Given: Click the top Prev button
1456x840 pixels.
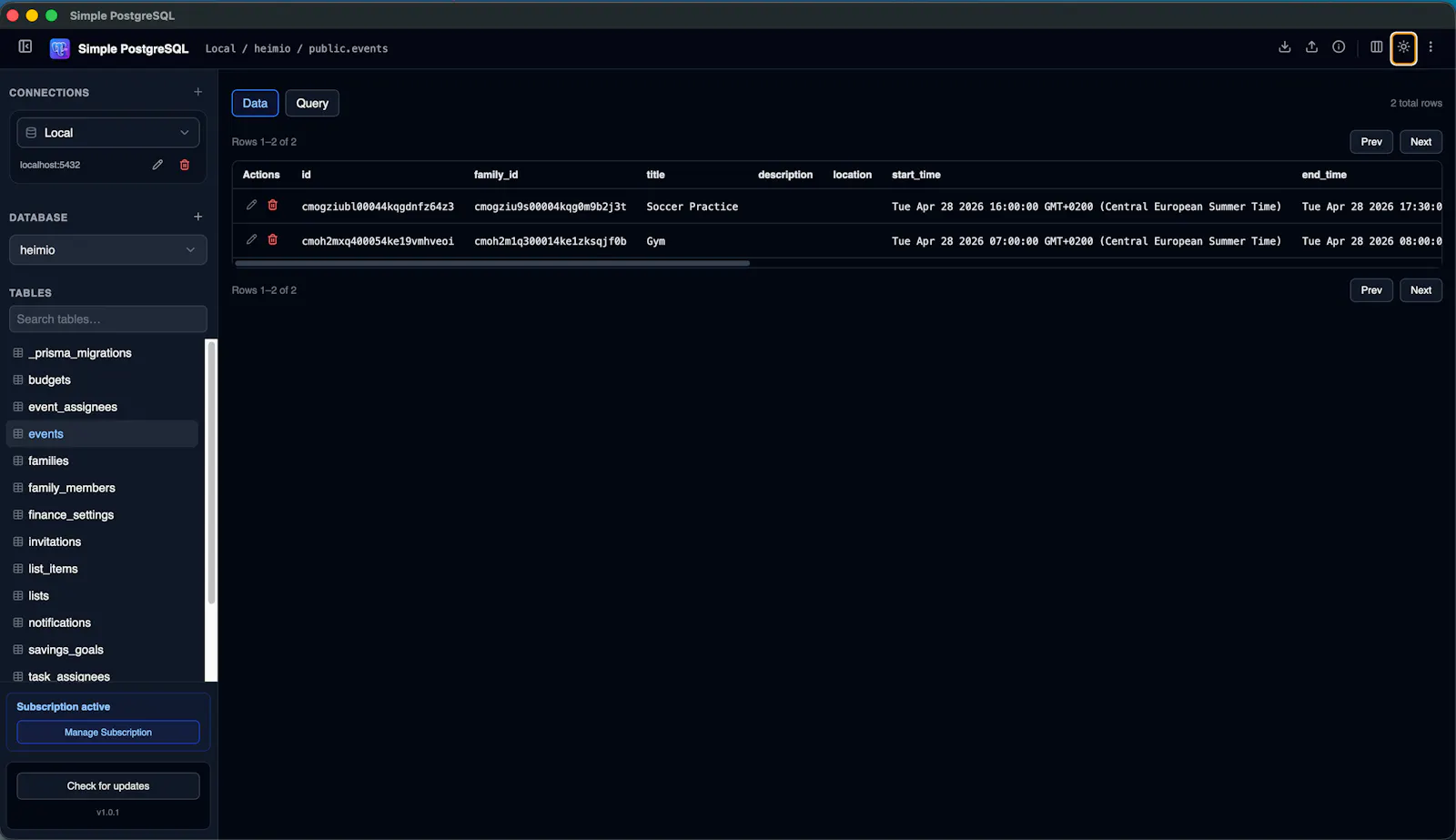Looking at the screenshot, I should pyautogui.click(x=1371, y=142).
